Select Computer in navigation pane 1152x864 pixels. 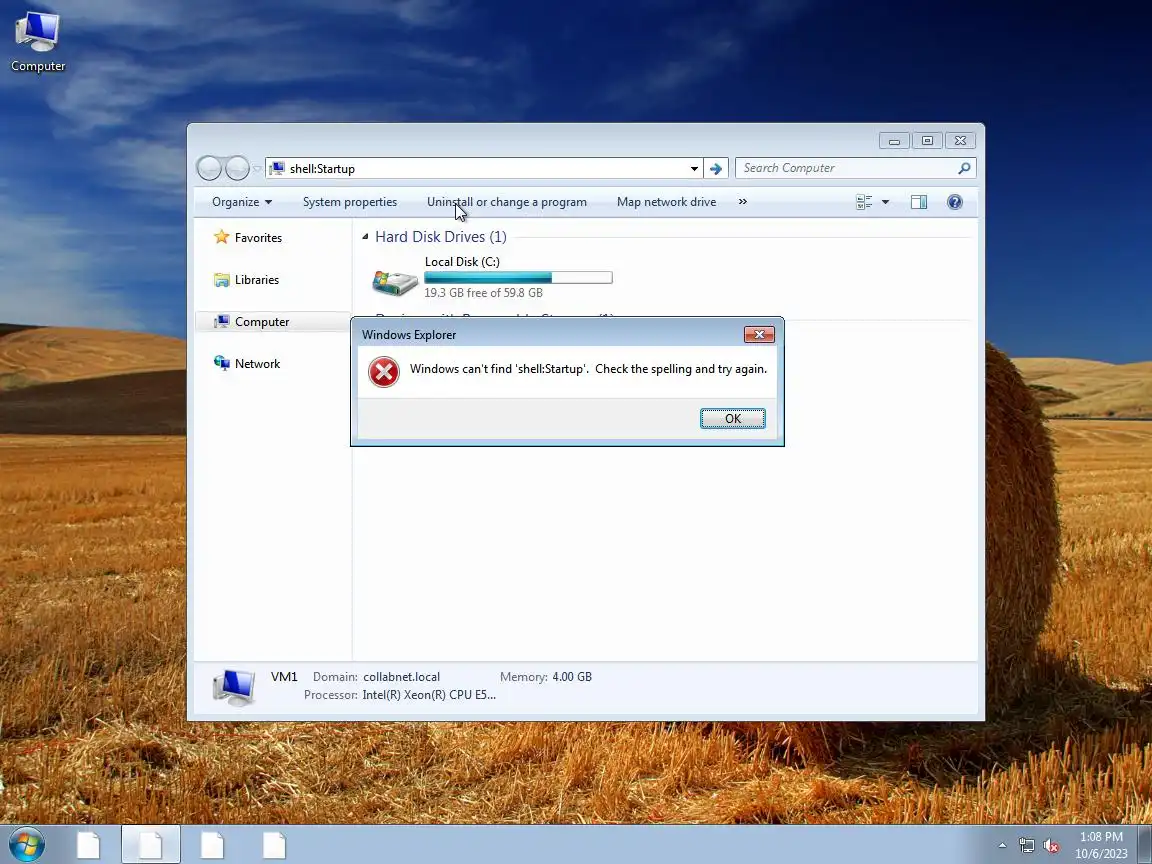click(262, 322)
